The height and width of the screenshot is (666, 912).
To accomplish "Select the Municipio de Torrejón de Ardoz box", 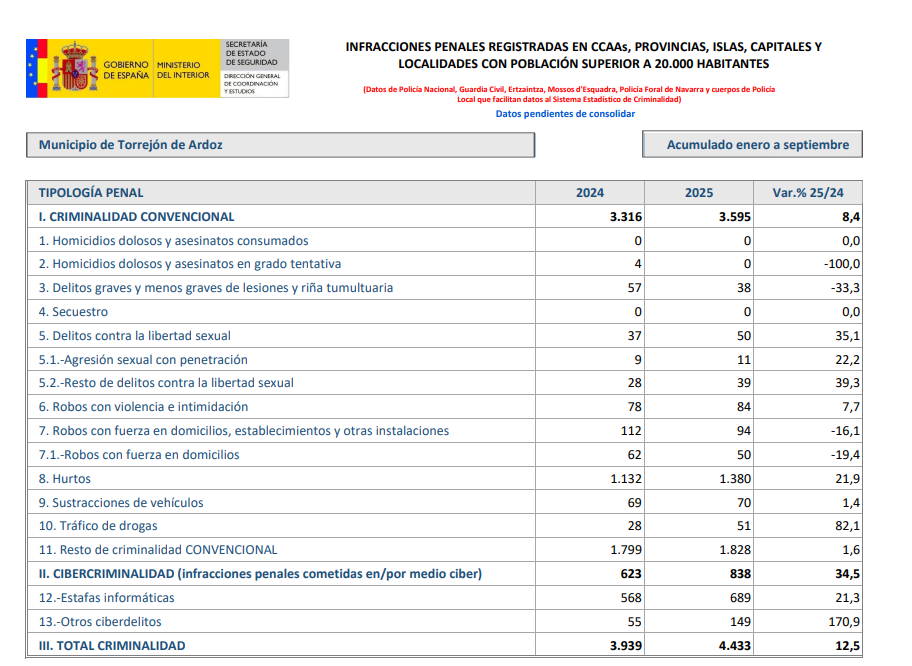I will click(280, 145).
